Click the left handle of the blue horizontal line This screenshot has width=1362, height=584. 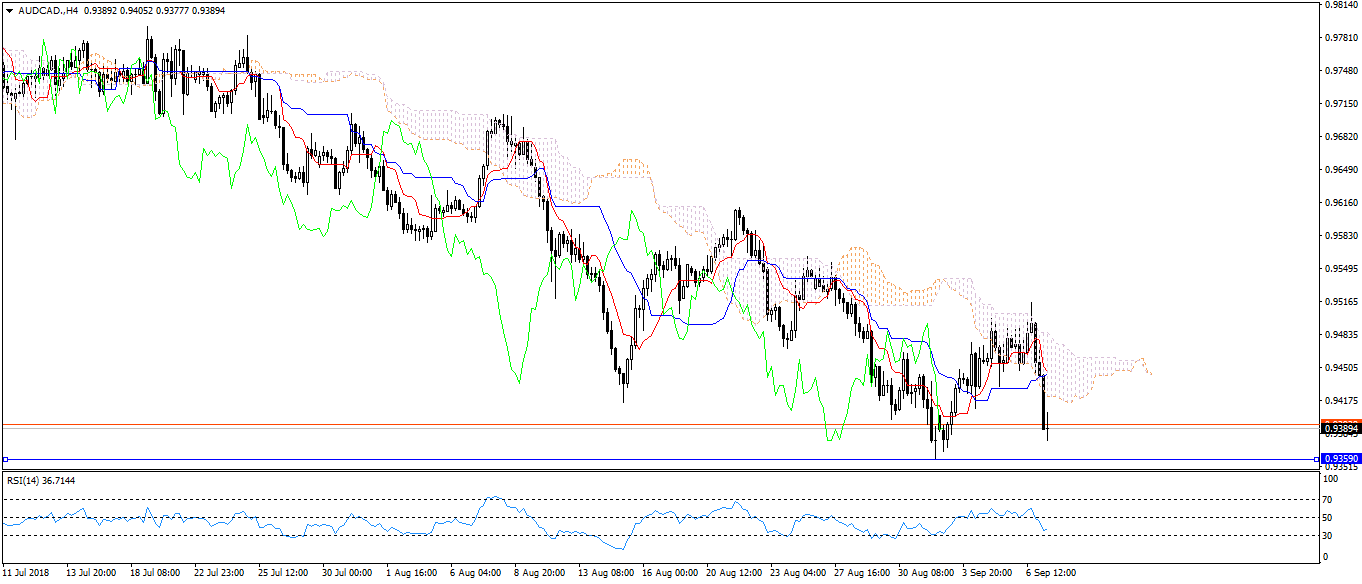coord(5,459)
